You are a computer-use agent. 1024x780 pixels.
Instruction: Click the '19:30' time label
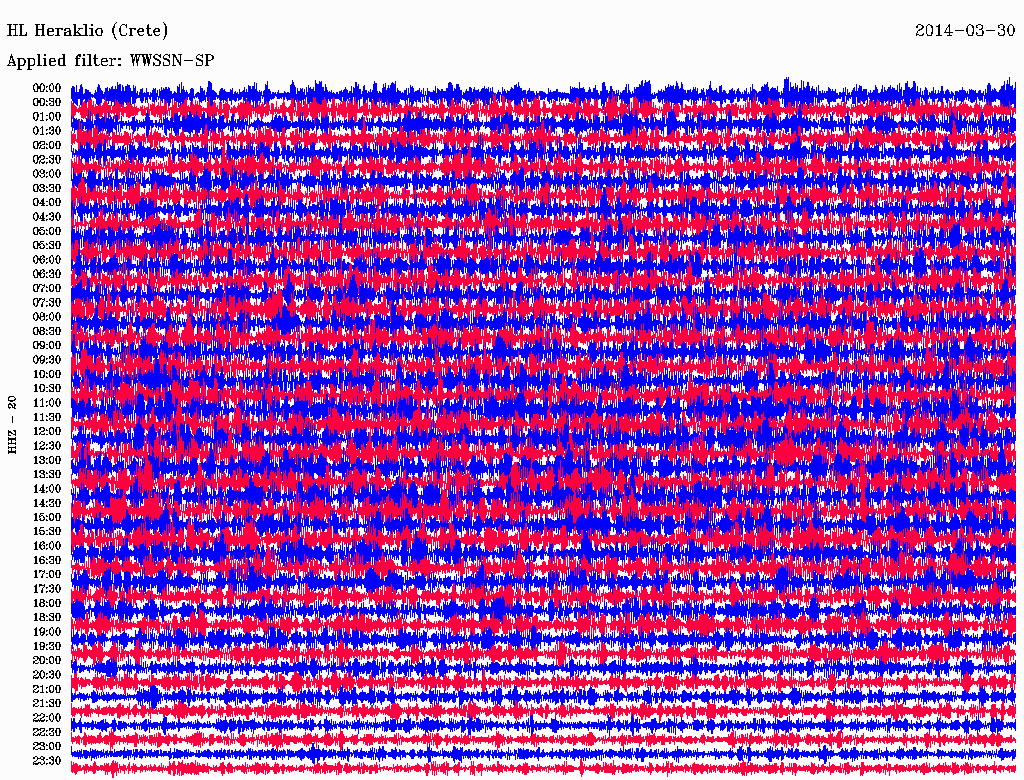(47, 646)
